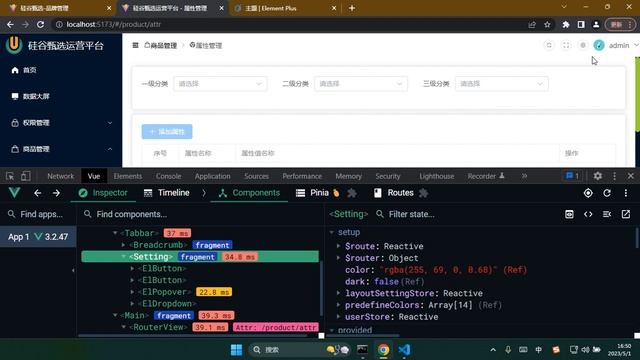
Task: Open the 三级分类 select dropdown
Action: coord(502,84)
